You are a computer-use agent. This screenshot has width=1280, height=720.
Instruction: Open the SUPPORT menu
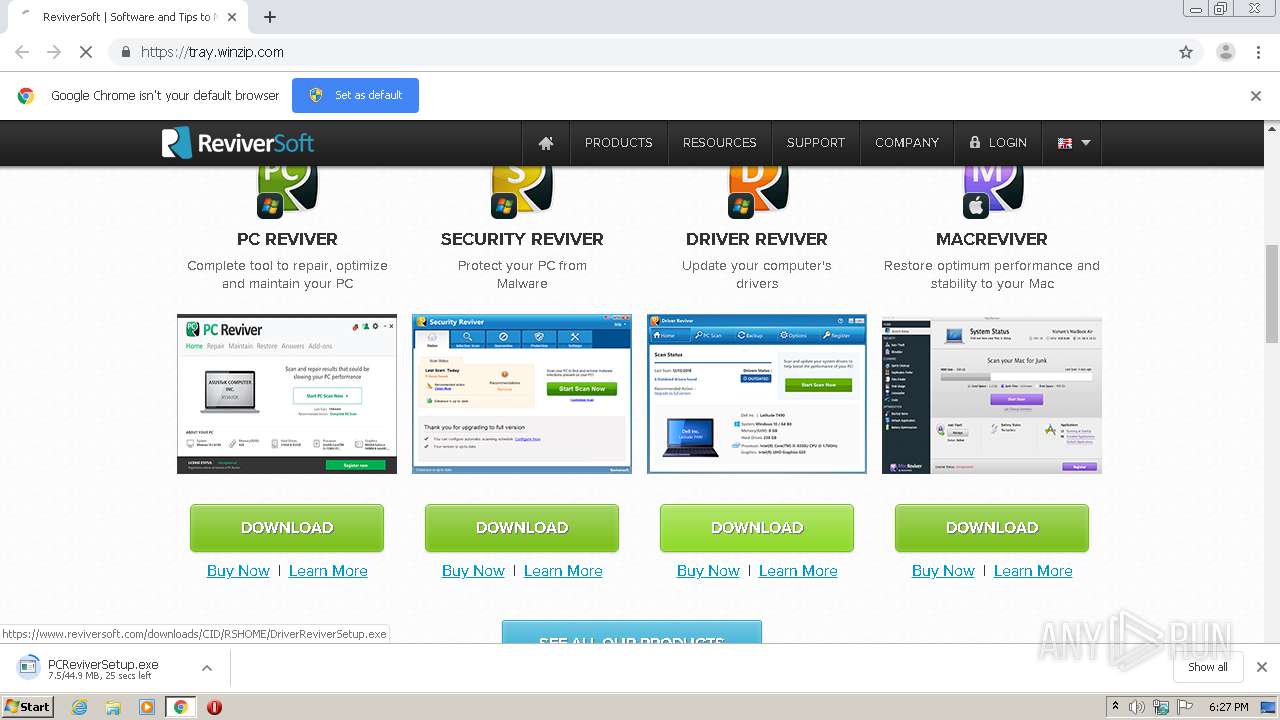(x=815, y=143)
